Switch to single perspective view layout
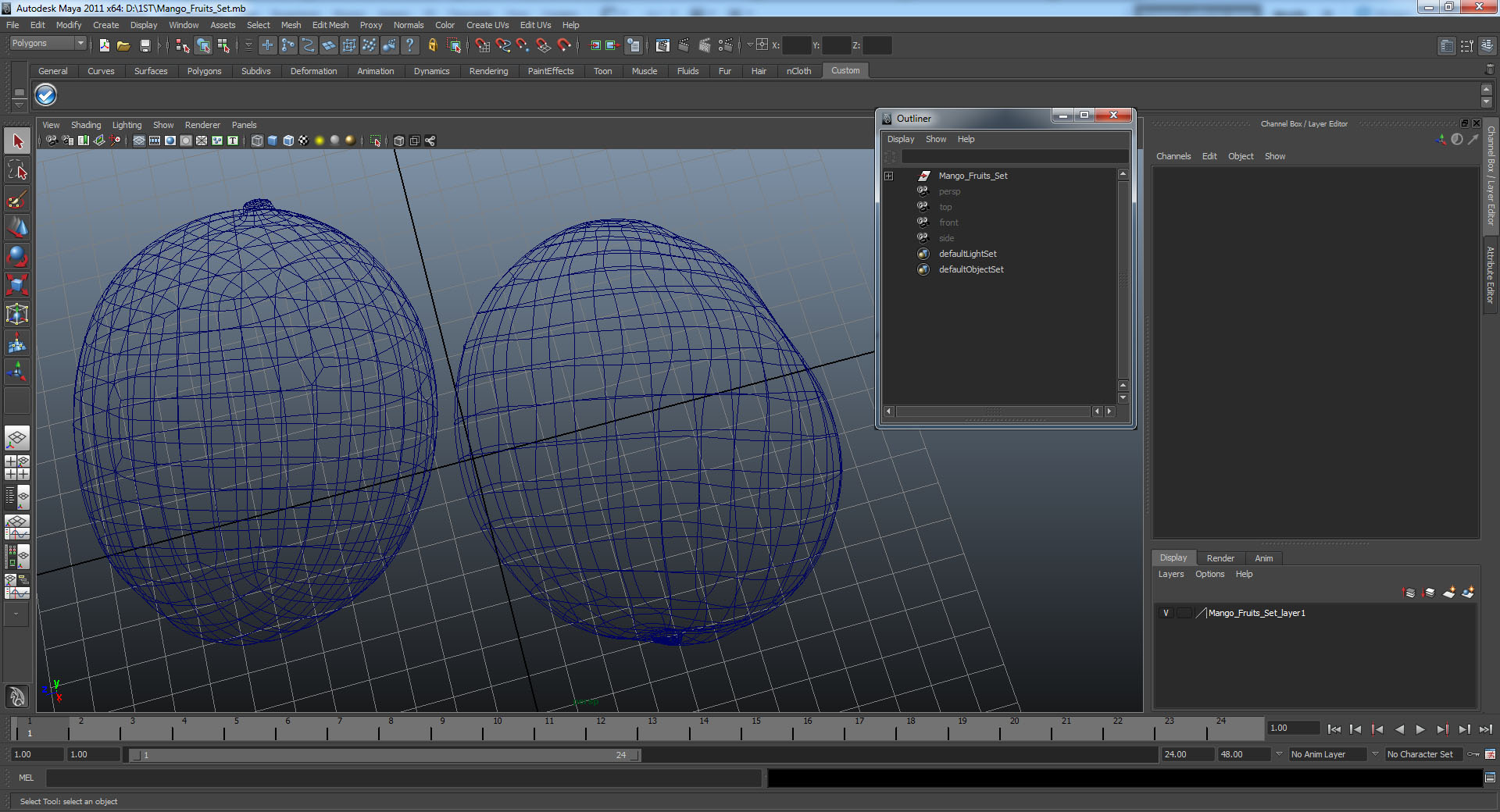 click(17, 438)
